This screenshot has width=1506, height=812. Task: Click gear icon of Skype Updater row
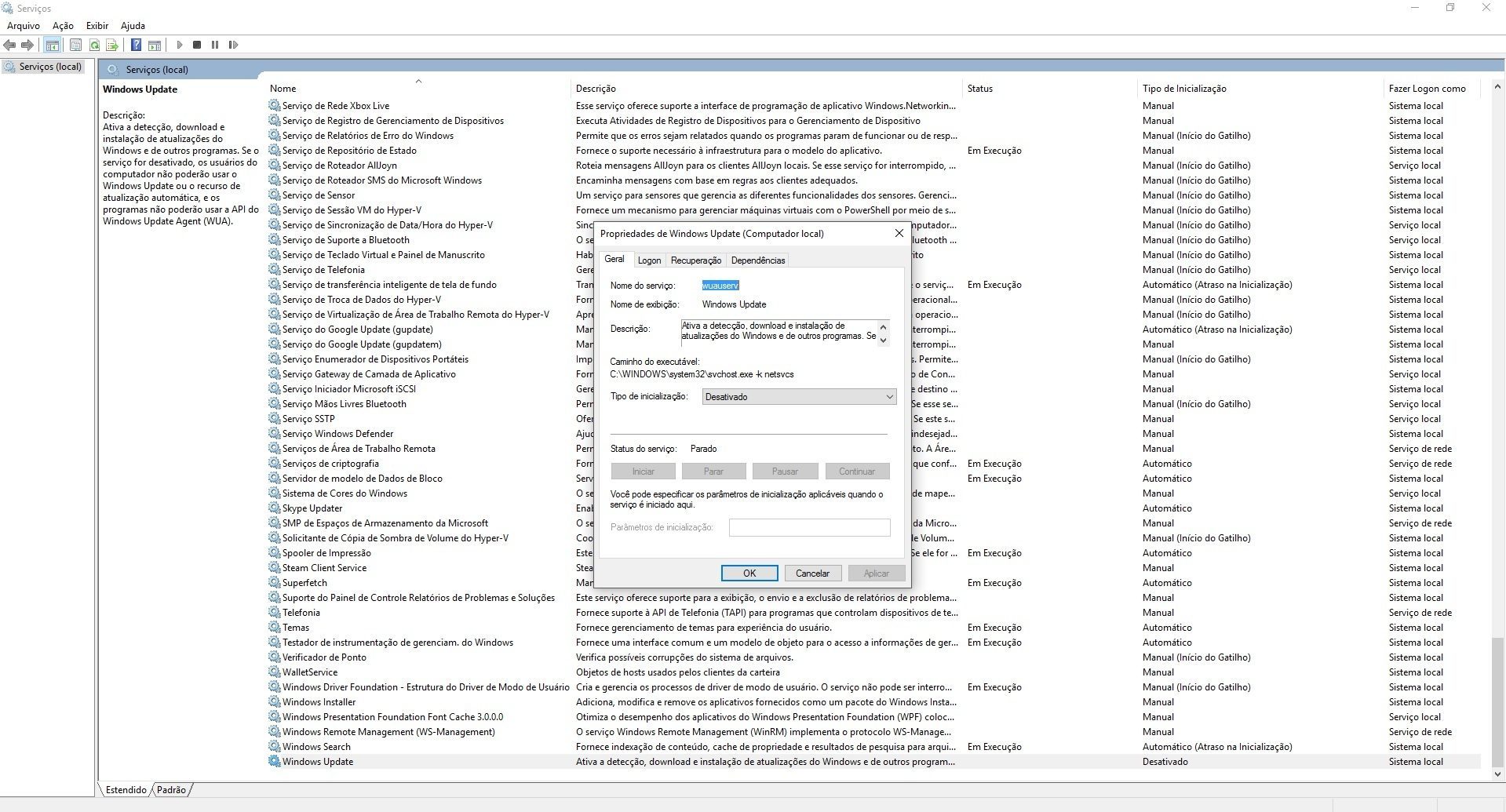pyautogui.click(x=274, y=508)
